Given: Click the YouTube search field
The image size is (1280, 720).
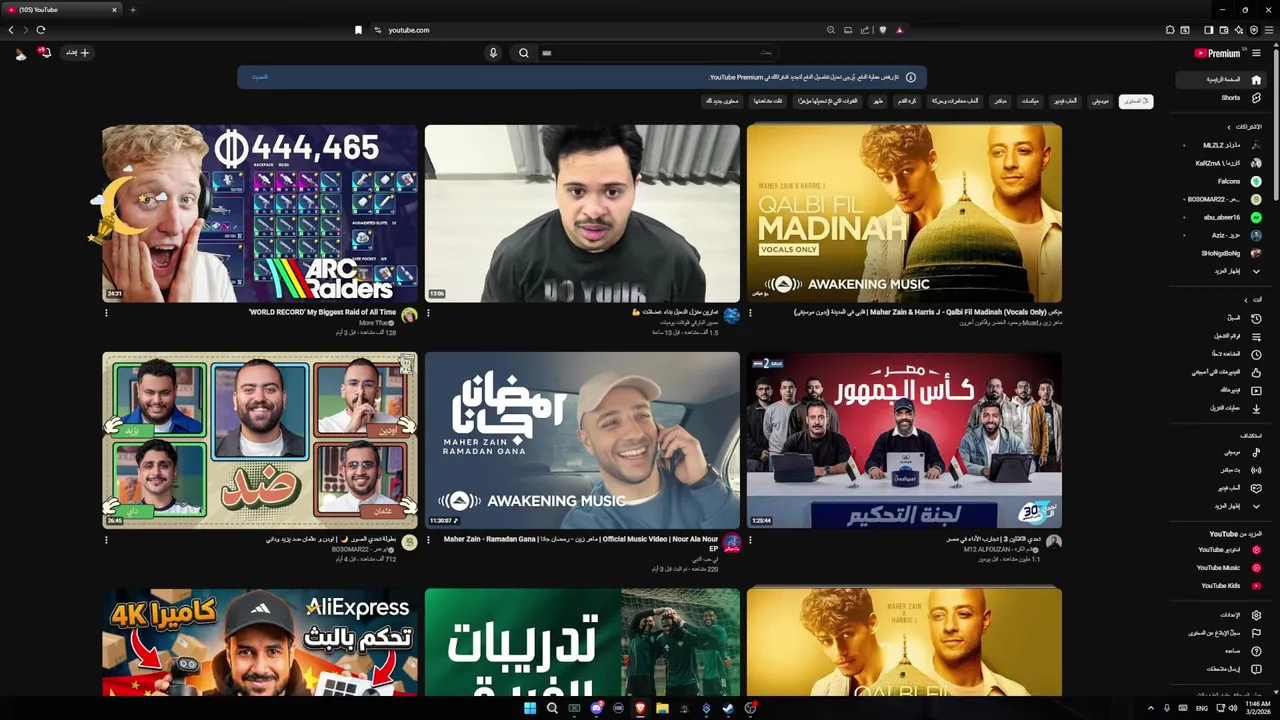Looking at the screenshot, I should 658,53.
